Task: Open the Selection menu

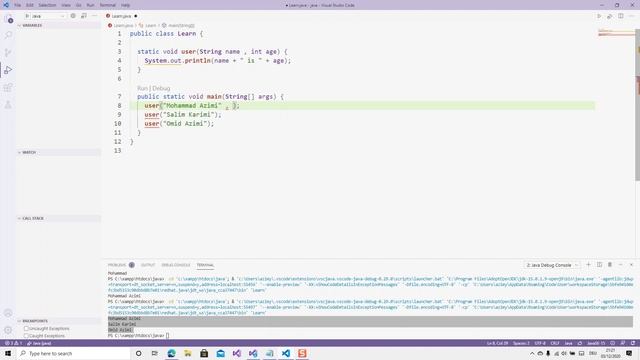Action: point(47,5)
